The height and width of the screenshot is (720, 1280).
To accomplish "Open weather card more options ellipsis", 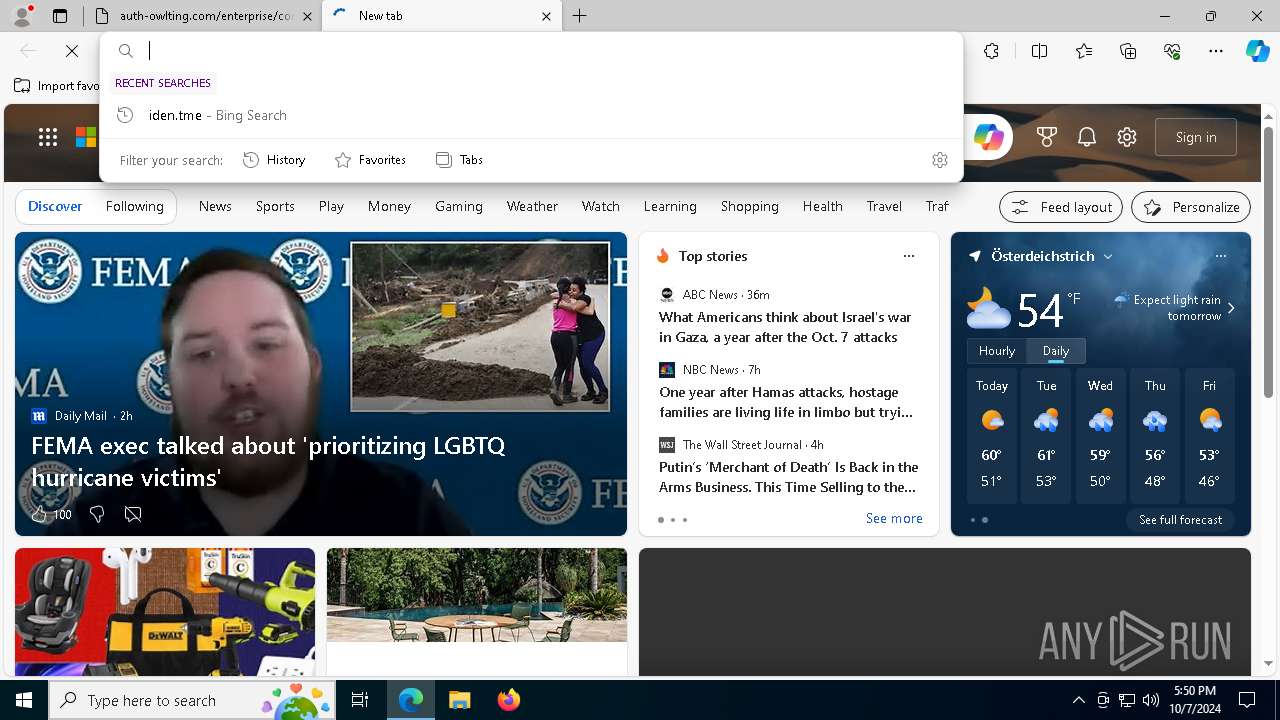I will tap(1221, 256).
